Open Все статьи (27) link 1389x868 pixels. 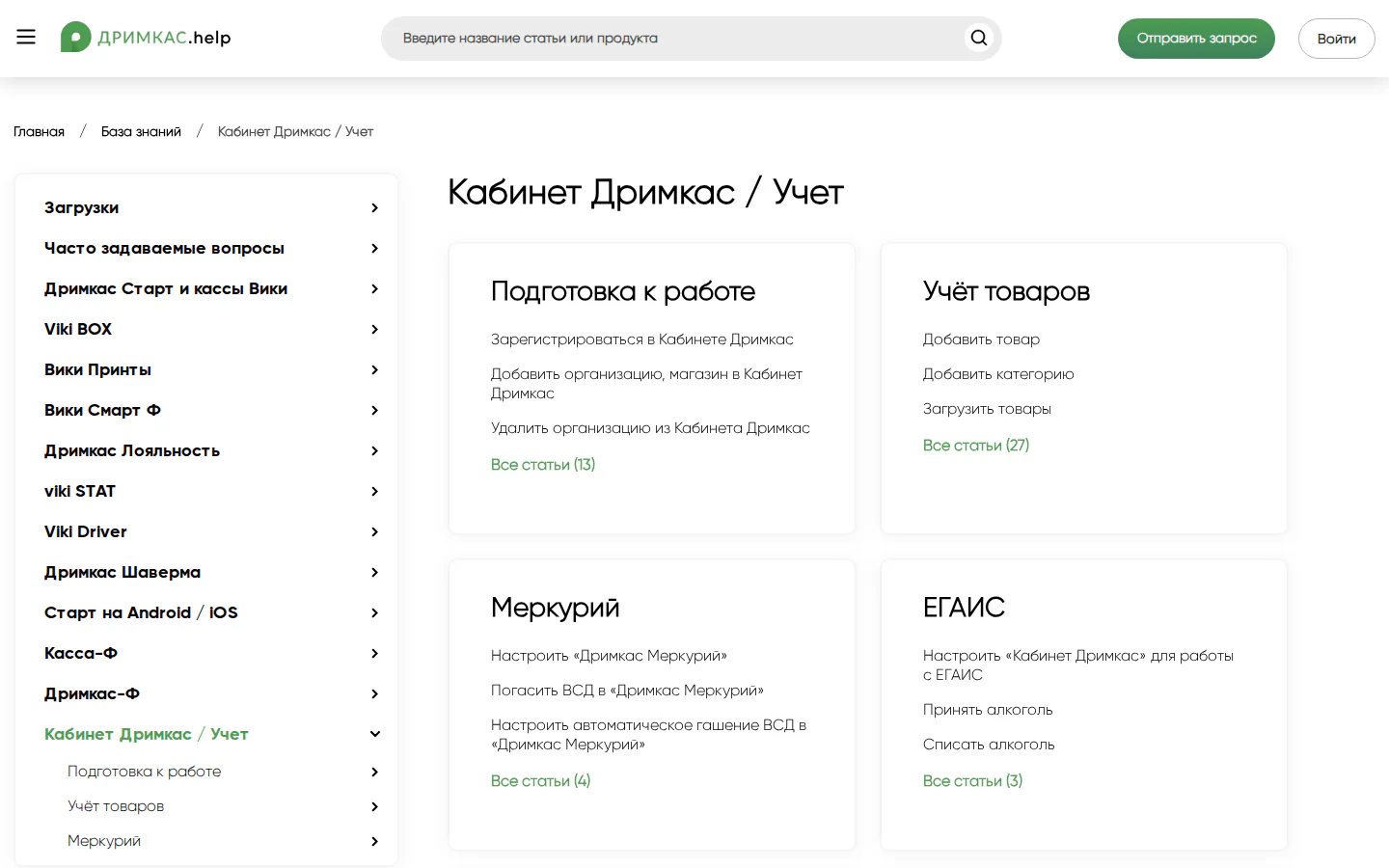[x=976, y=446]
